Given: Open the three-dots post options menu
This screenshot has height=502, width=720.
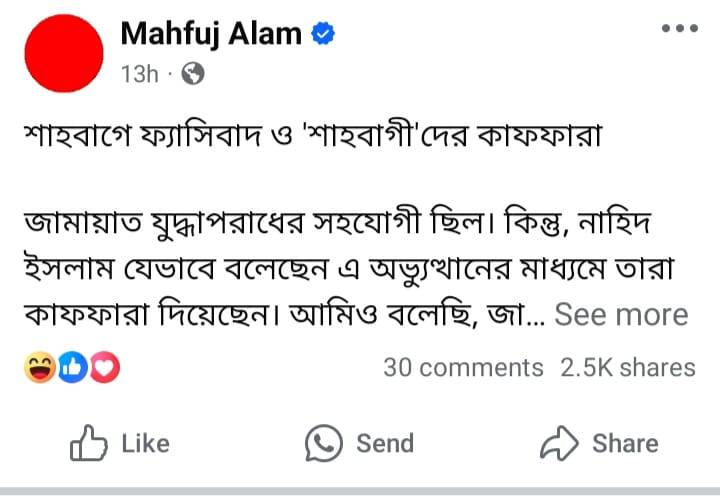Looking at the screenshot, I should [680, 29].
